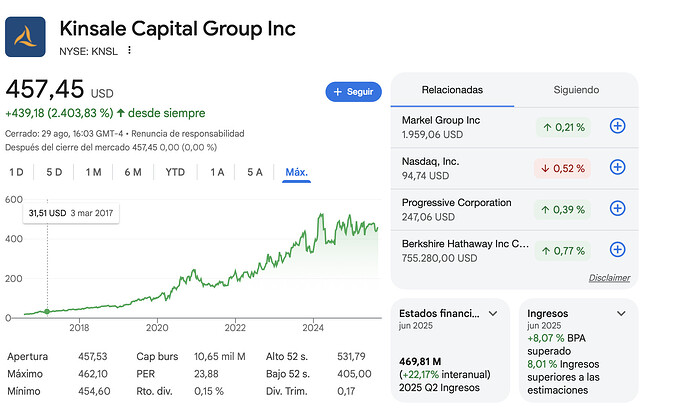This screenshot has height=420, width=690.
Task: Switch chart to 5 D range
Action: (x=54, y=172)
